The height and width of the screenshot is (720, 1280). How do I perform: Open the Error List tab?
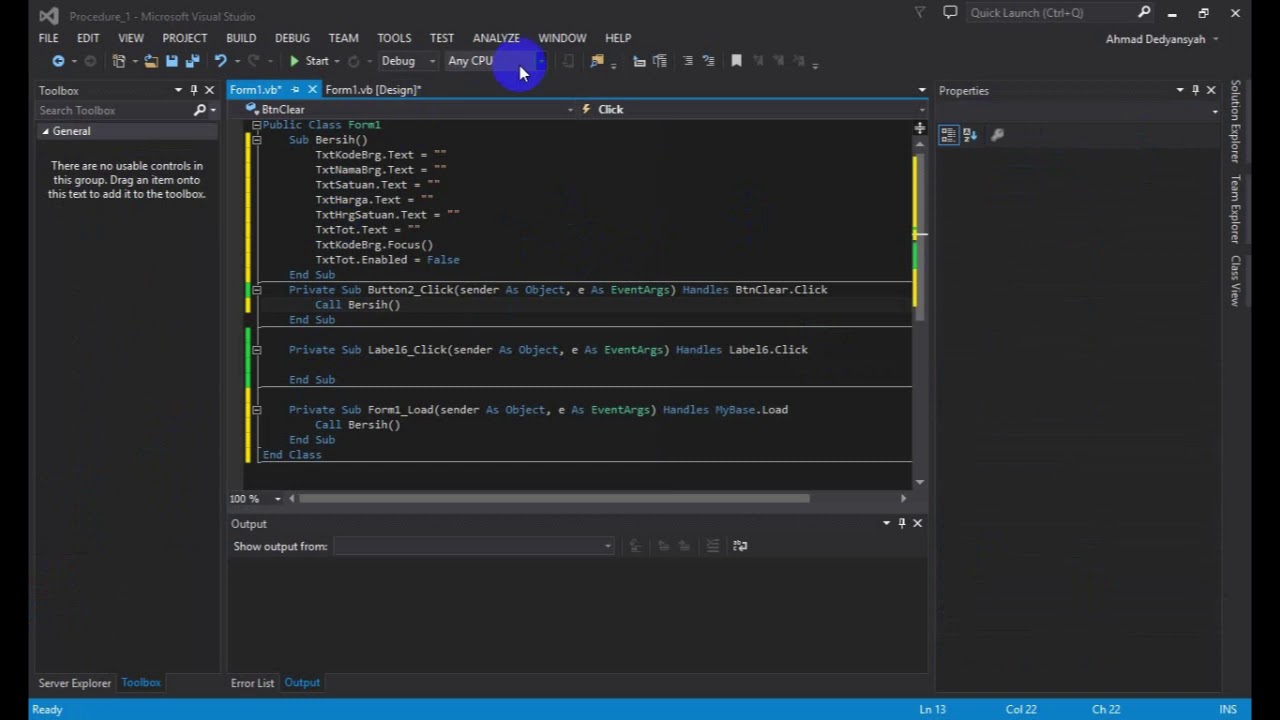pos(252,683)
